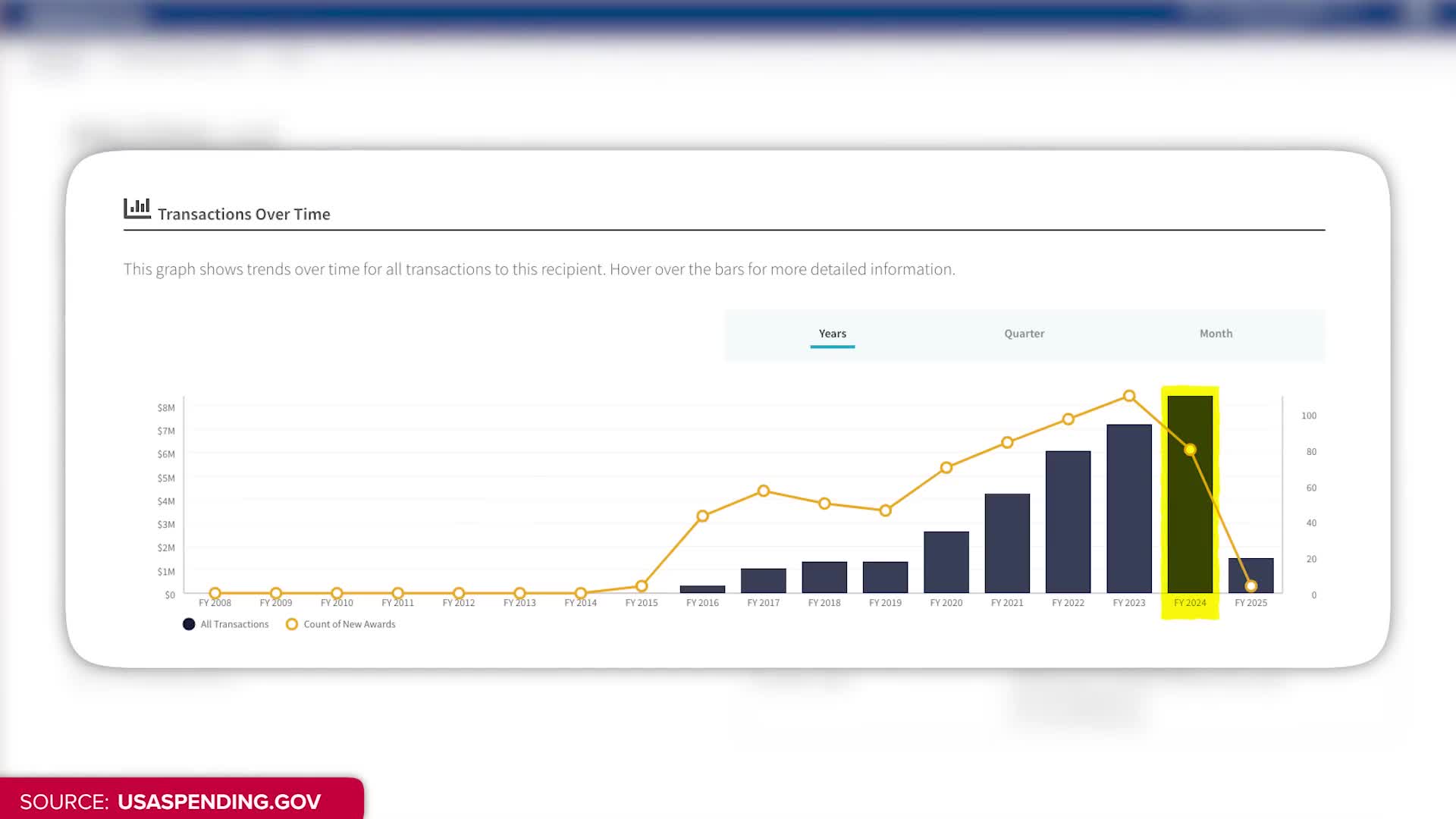
Task: Click the bar chart icon beside Transactions Over Time
Action: point(136,209)
